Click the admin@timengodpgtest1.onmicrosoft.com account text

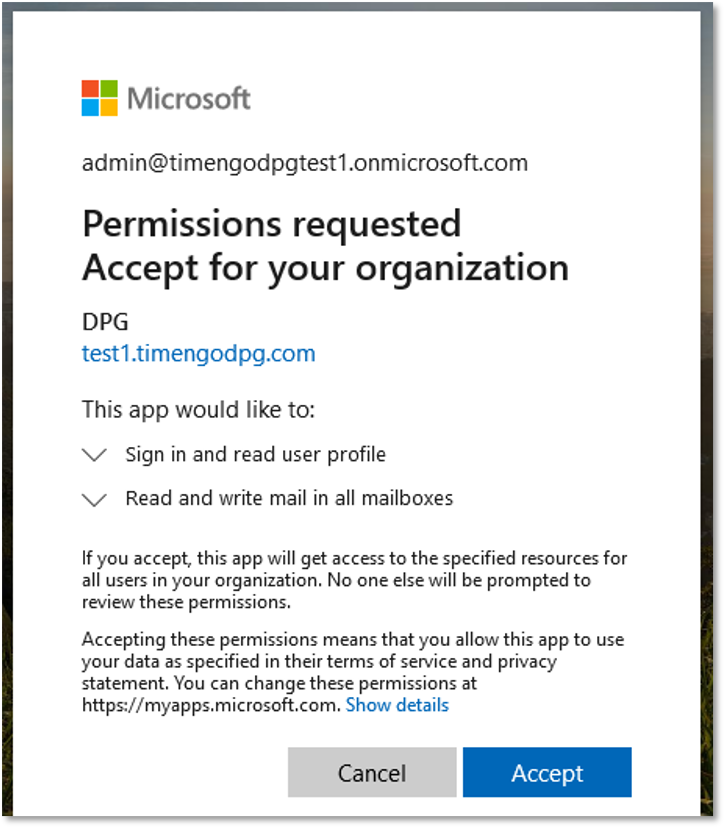click(305, 163)
